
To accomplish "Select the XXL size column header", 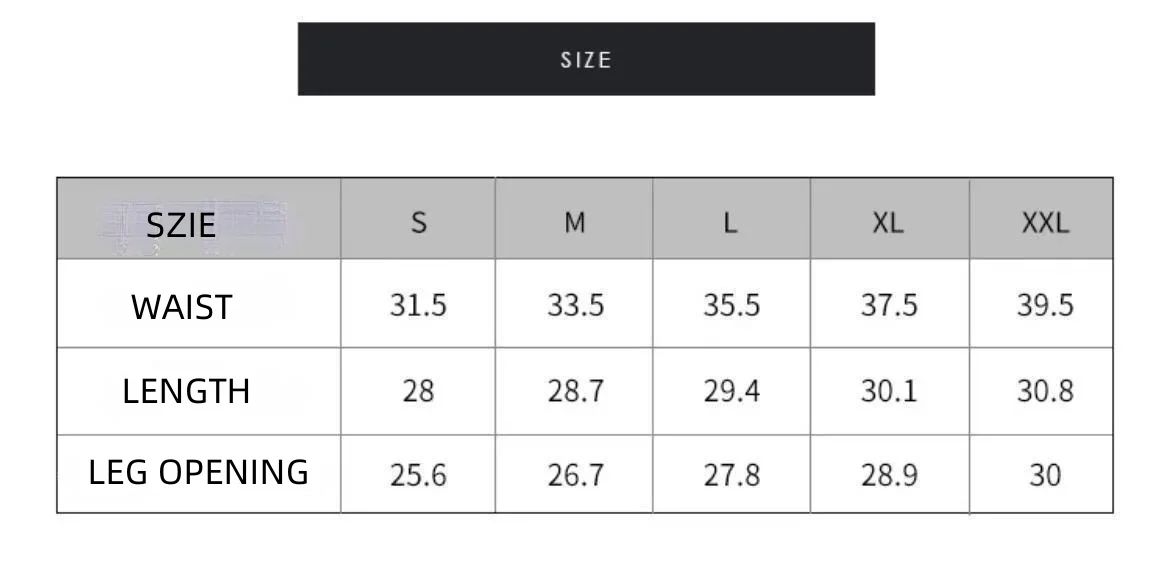I will pyautogui.click(x=1045, y=222).
